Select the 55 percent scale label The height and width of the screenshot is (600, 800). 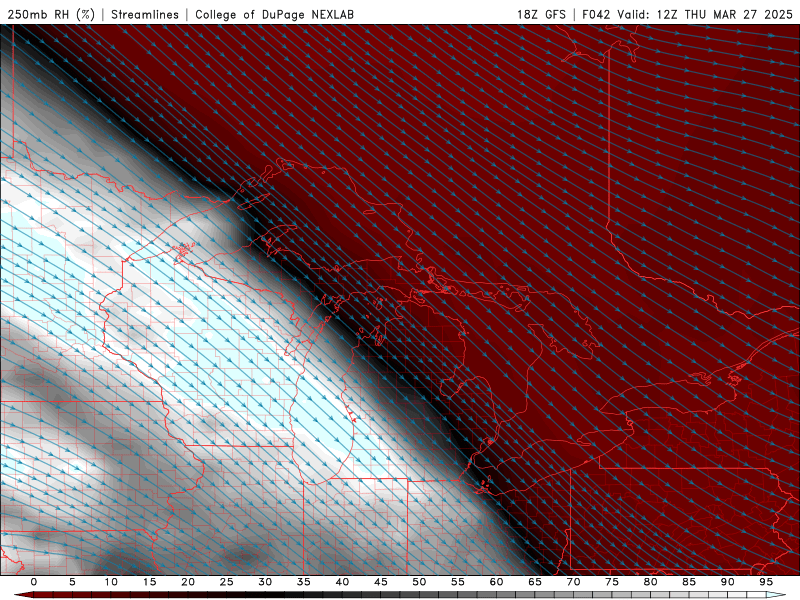coord(458,582)
